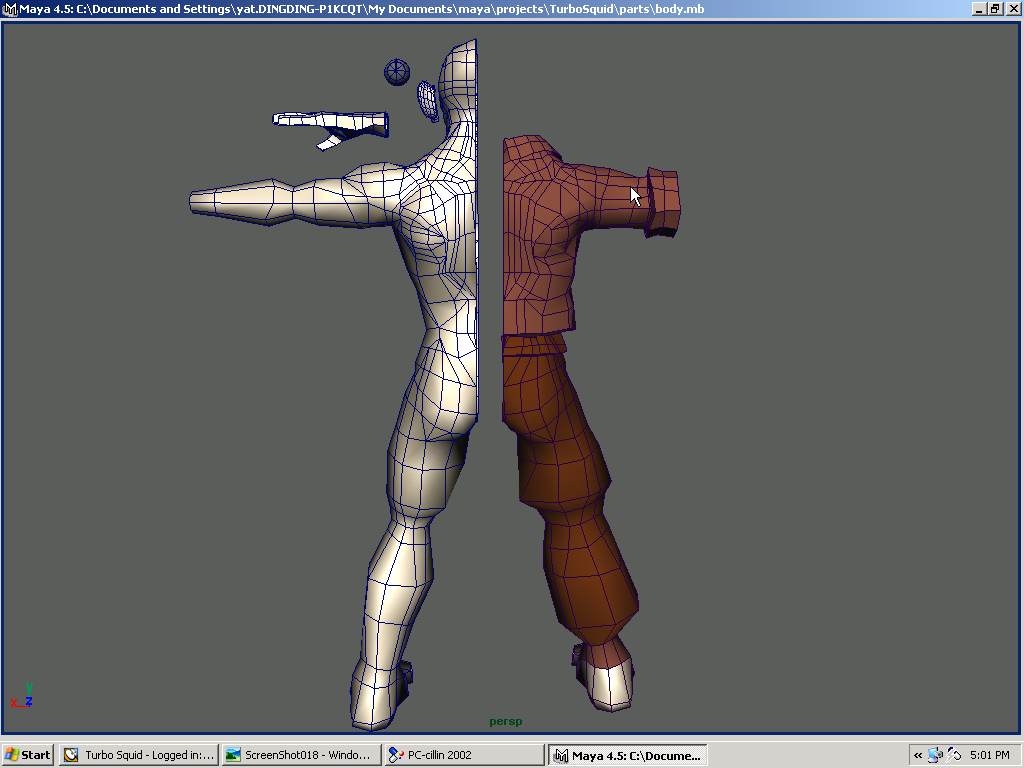Viewport: 1024px width, 768px height.
Task: Switch to the Turbo Squid browser window
Action: point(138,755)
